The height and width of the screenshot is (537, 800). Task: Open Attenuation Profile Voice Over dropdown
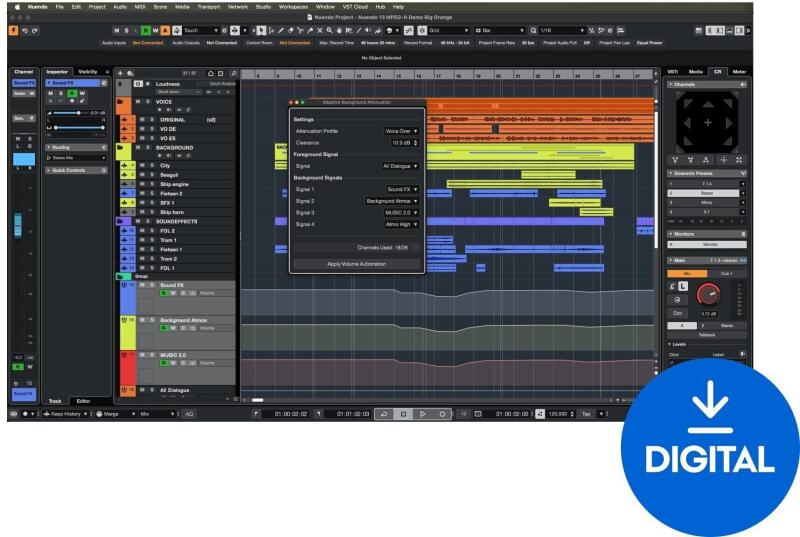[401, 131]
